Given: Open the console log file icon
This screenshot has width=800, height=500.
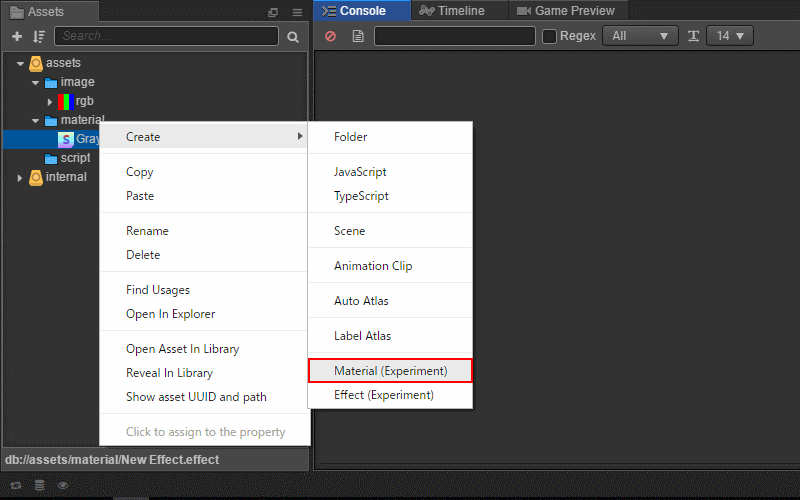Looking at the screenshot, I should click(x=358, y=36).
